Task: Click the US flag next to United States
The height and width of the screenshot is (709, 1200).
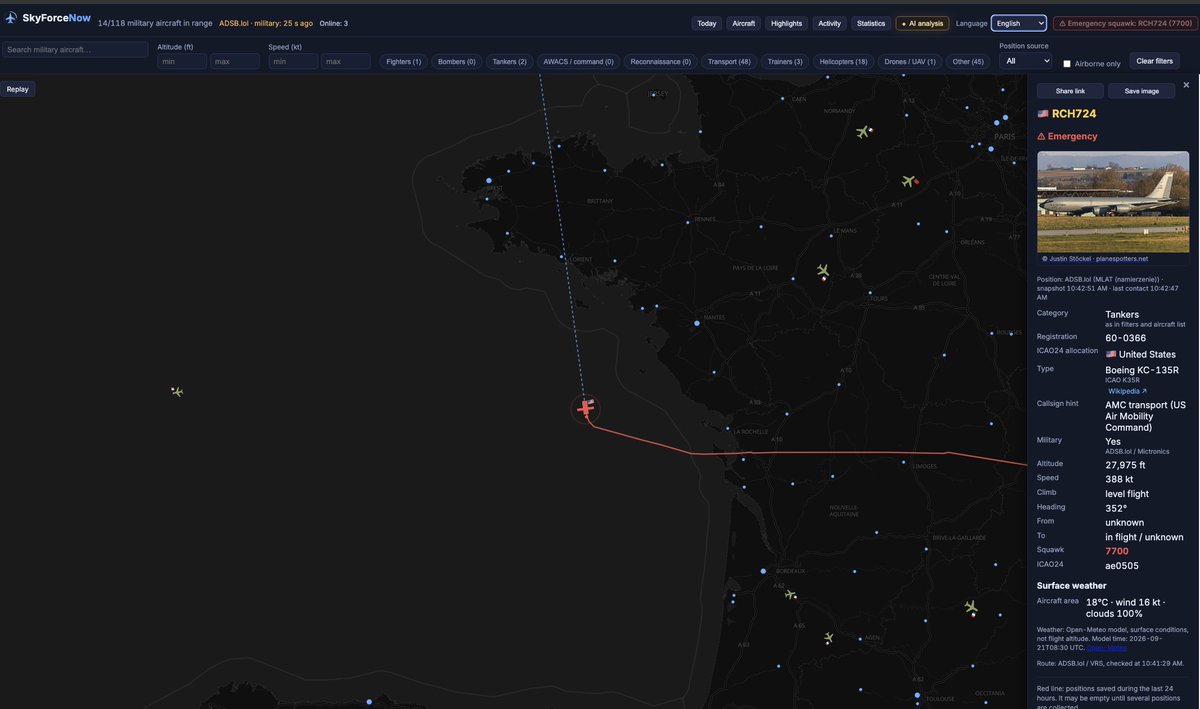Action: pyautogui.click(x=1111, y=354)
